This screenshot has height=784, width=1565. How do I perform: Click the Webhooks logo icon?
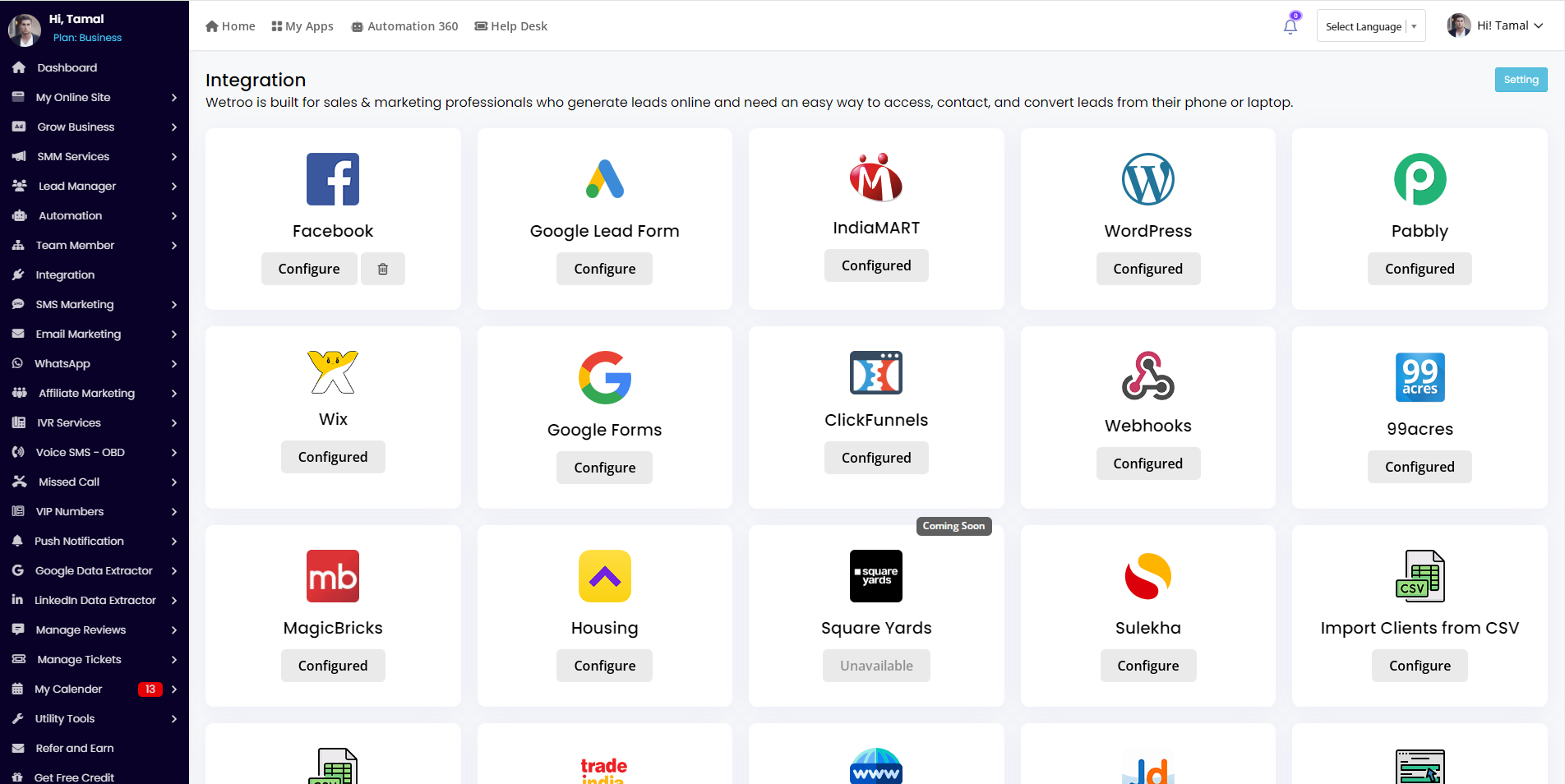click(1148, 376)
